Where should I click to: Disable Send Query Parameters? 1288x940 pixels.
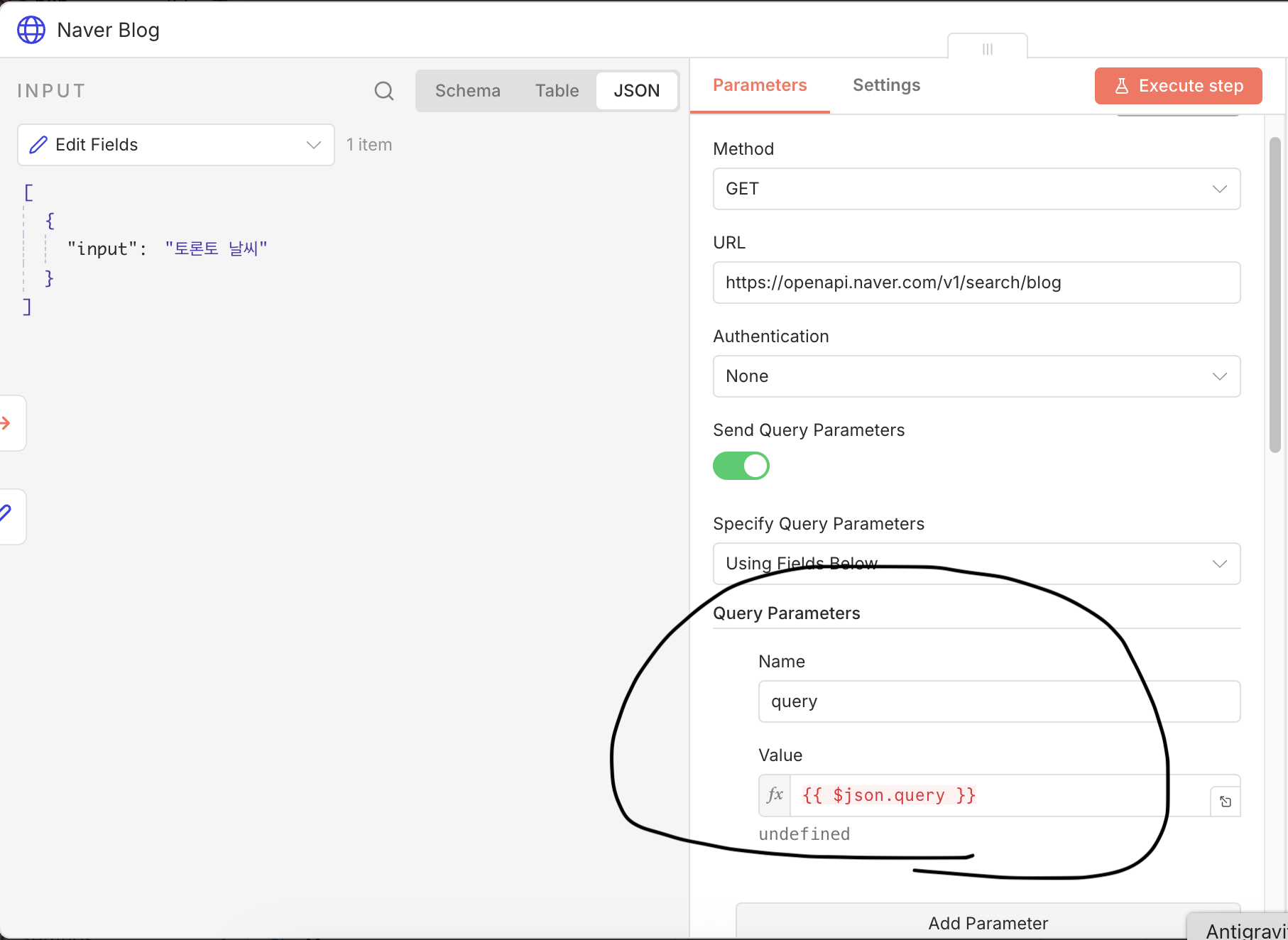741,466
